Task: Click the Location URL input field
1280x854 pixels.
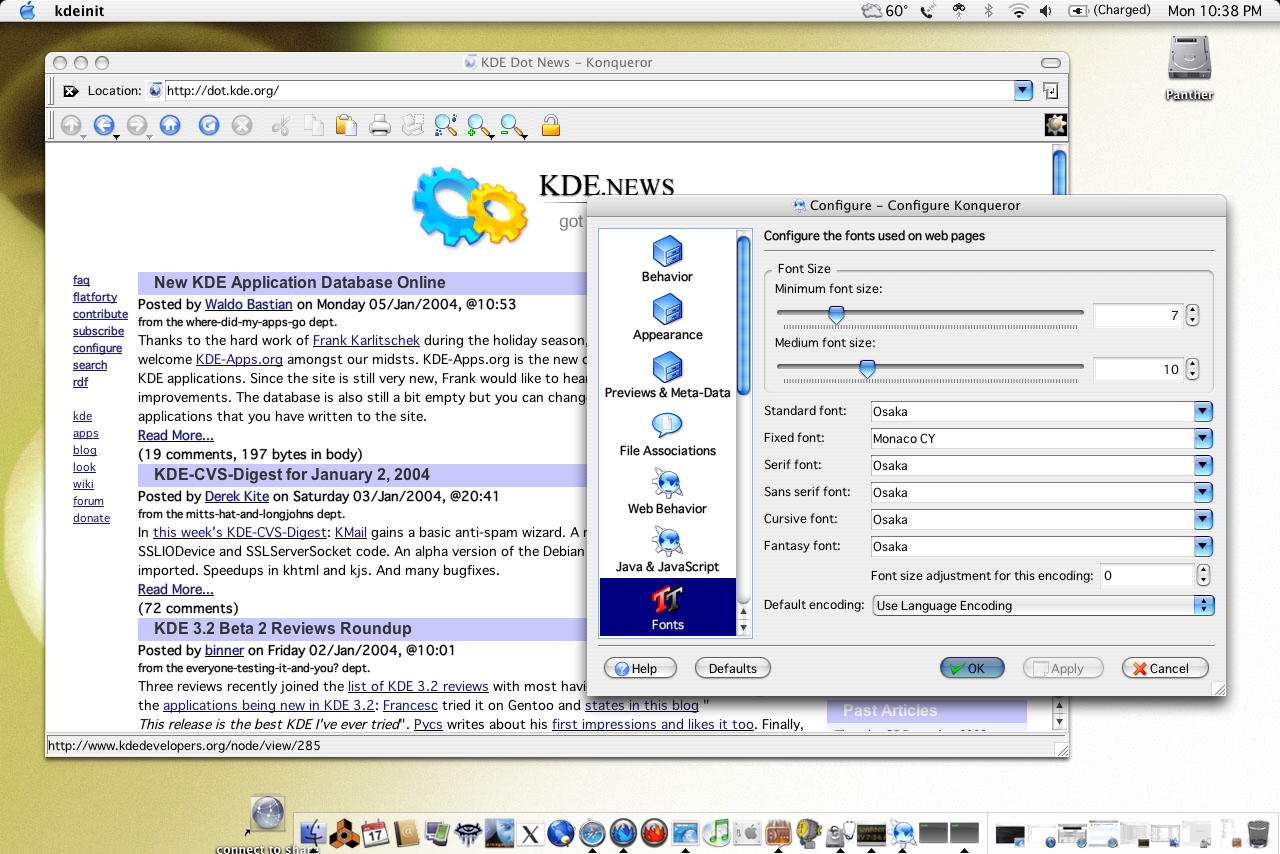Action: (x=589, y=90)
